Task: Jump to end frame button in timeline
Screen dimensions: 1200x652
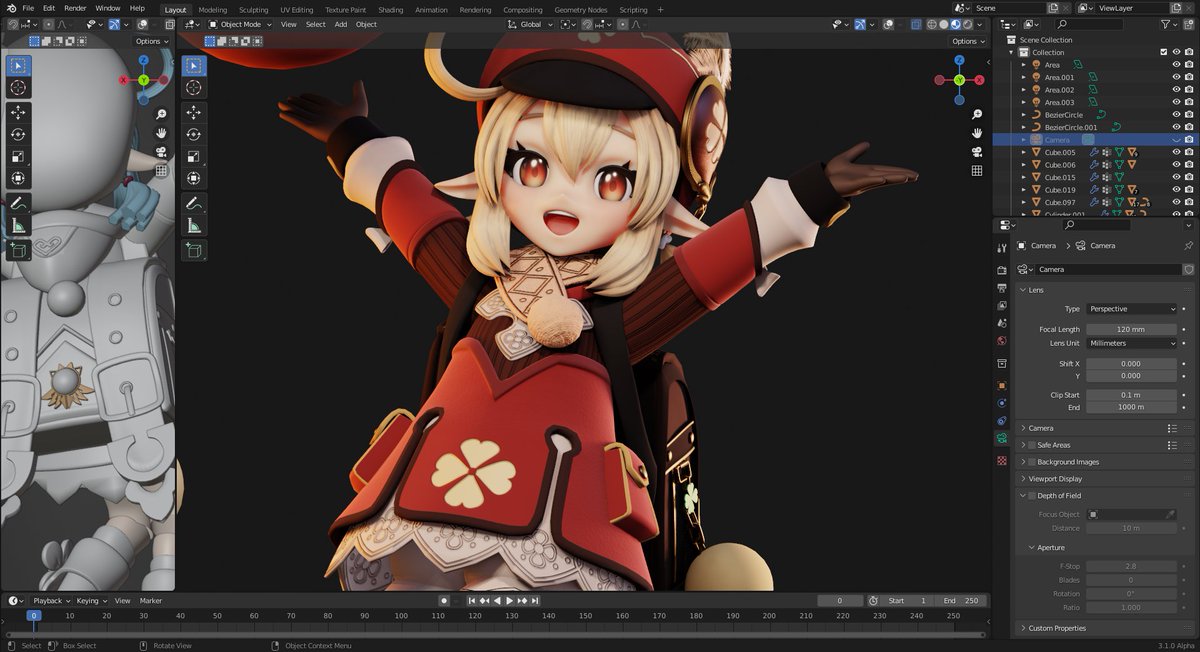Action: [535, 601]
